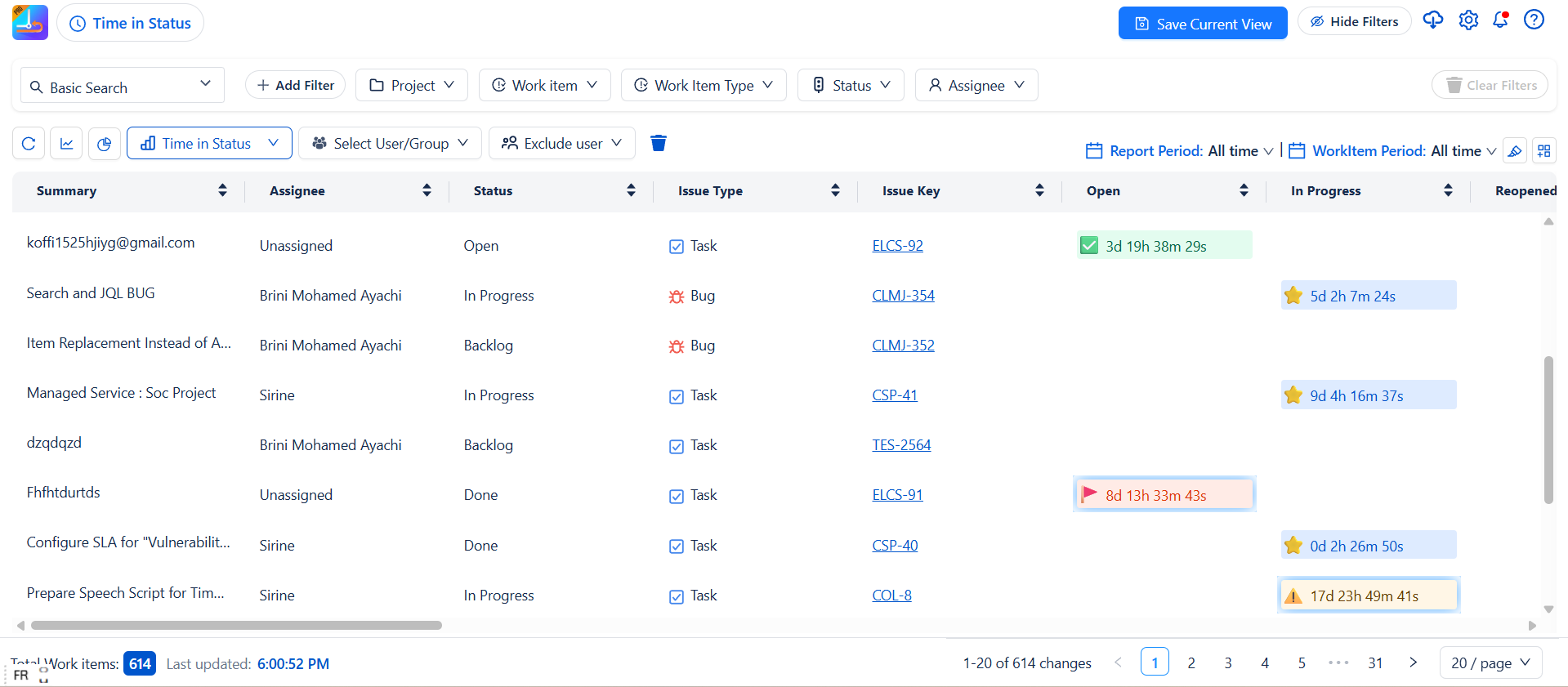Open the Time in Status top tab
The height and width of the screenshot is (687, 1568).
[x=131, y=24]
